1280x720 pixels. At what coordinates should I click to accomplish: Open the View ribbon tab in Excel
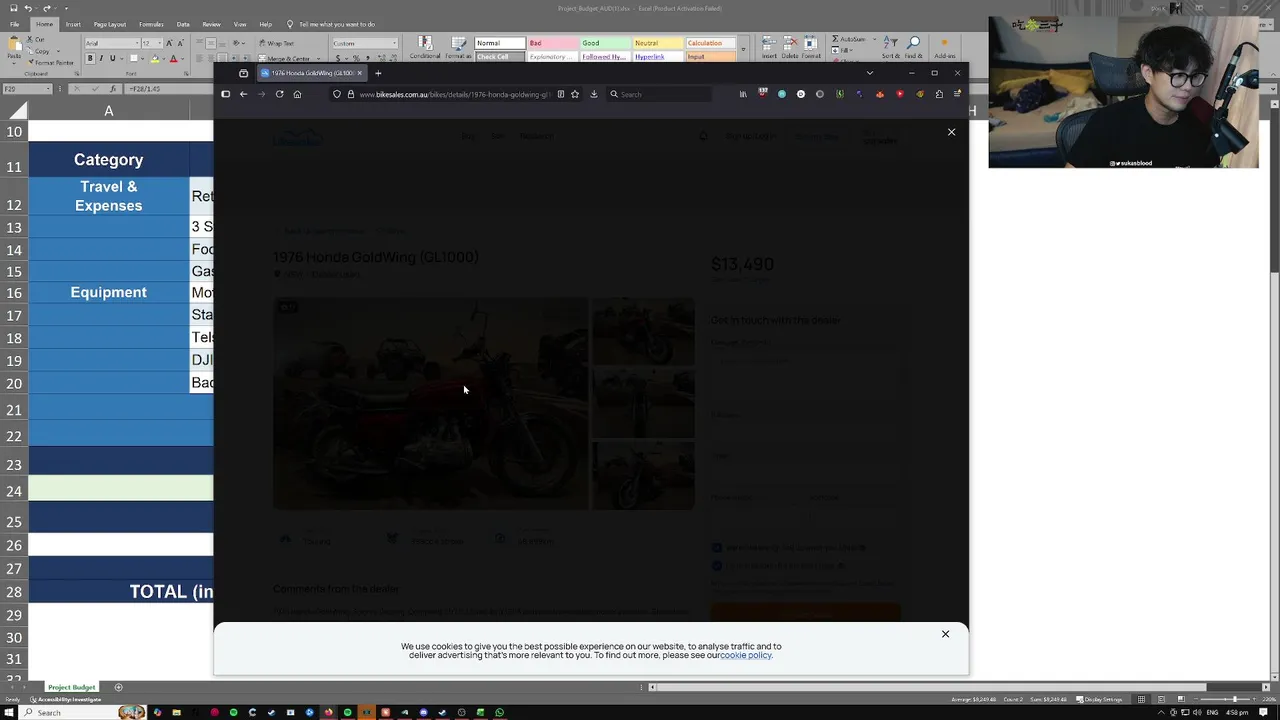coord(240,24)
